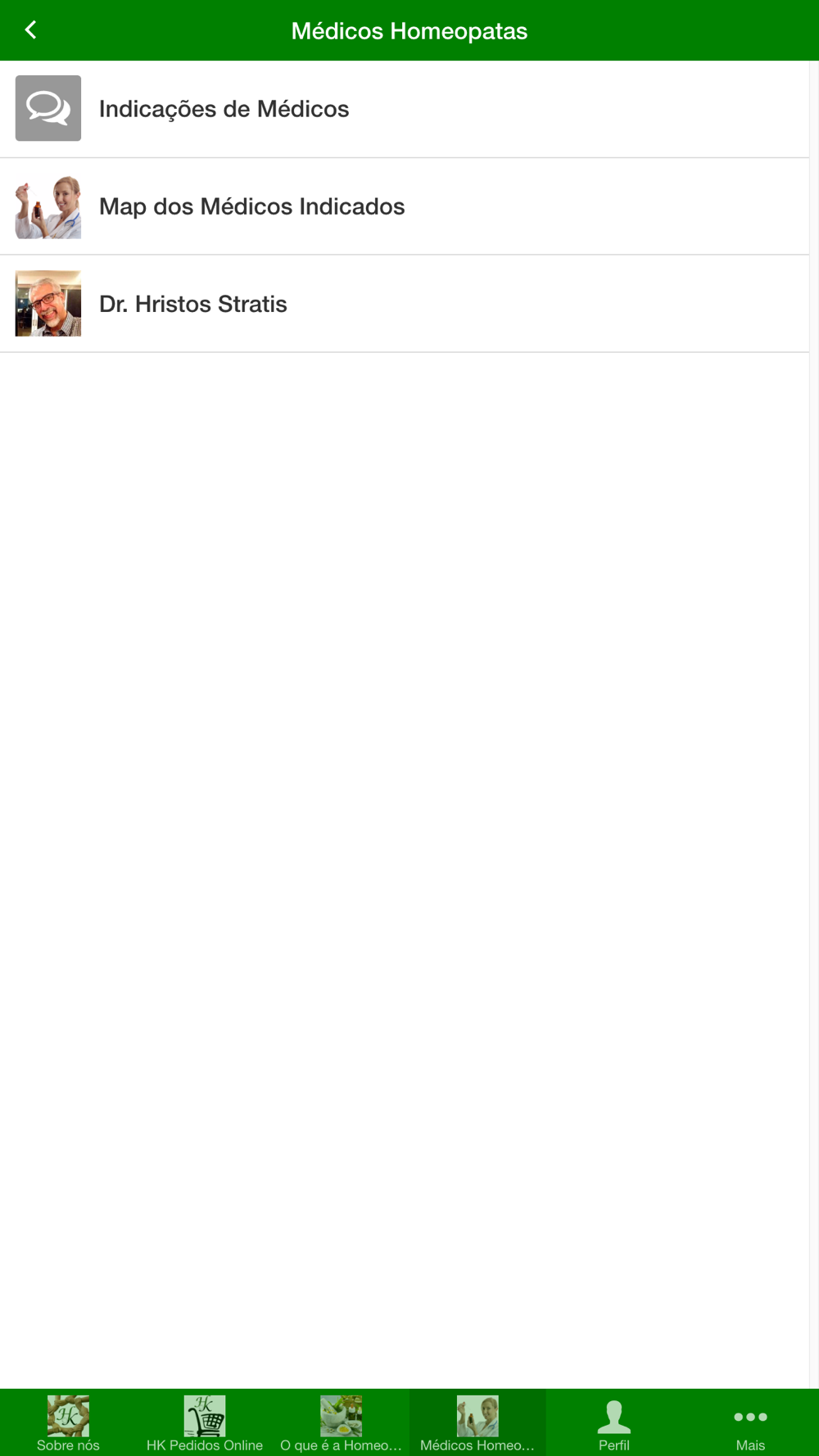Open the Indicações de Médicos entry

pos(405,109)
